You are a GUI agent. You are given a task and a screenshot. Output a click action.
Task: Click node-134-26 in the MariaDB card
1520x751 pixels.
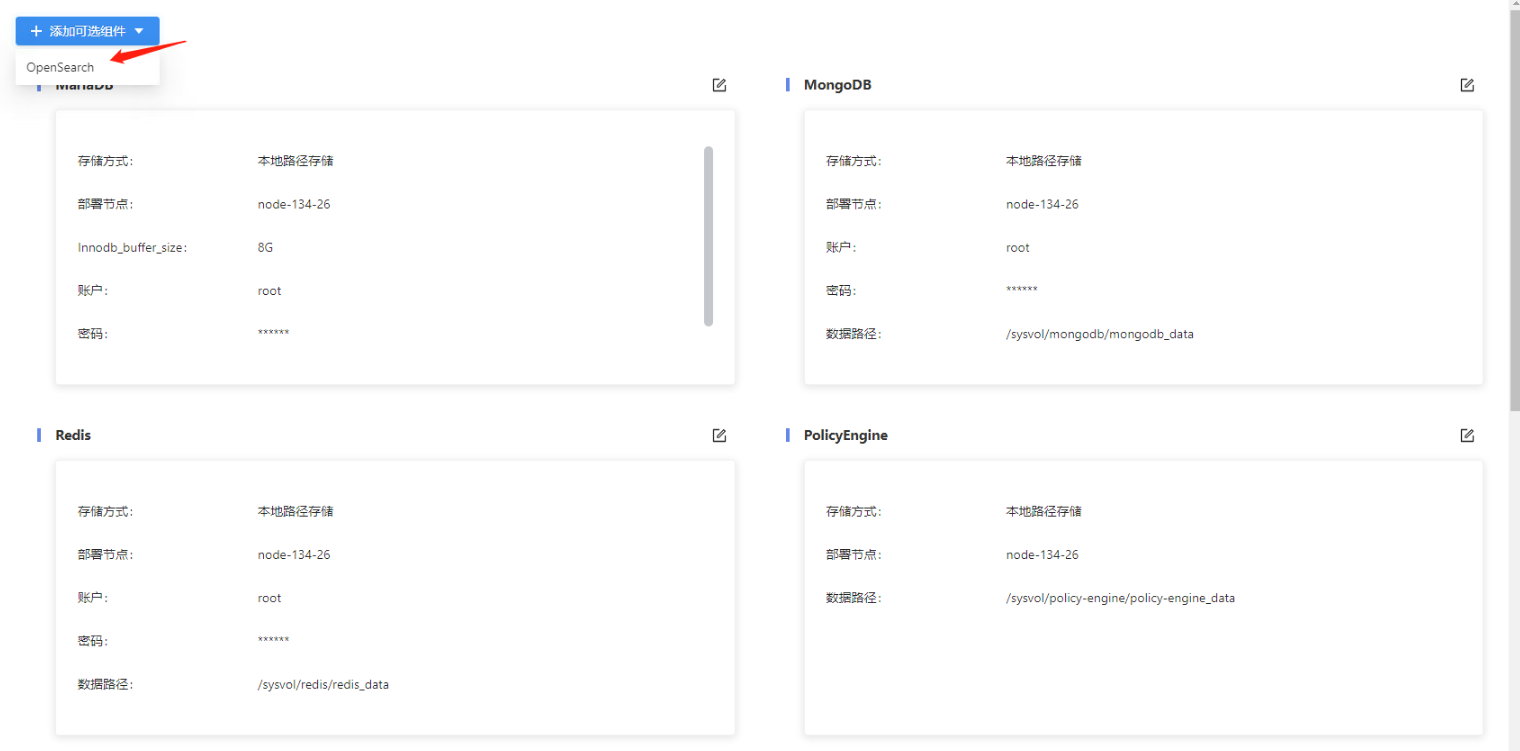coord(294,204)
